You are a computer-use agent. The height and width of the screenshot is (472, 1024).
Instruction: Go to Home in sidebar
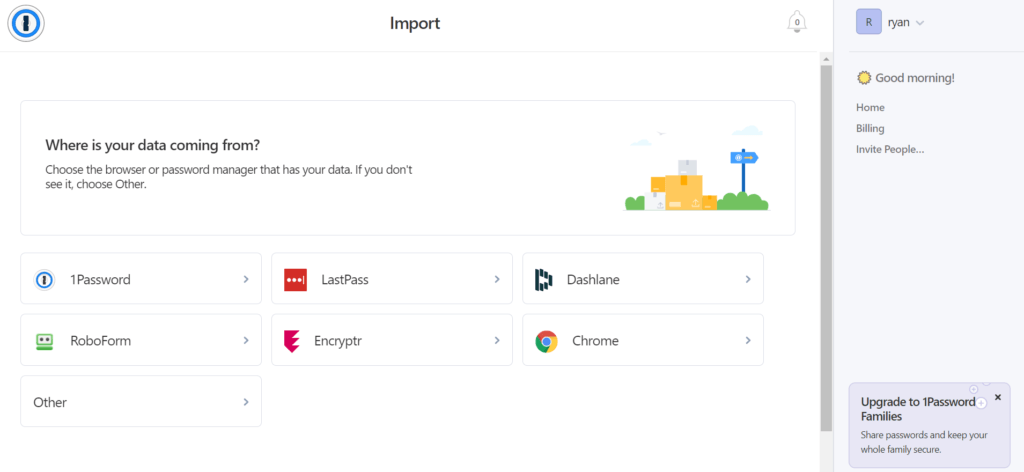870,108
